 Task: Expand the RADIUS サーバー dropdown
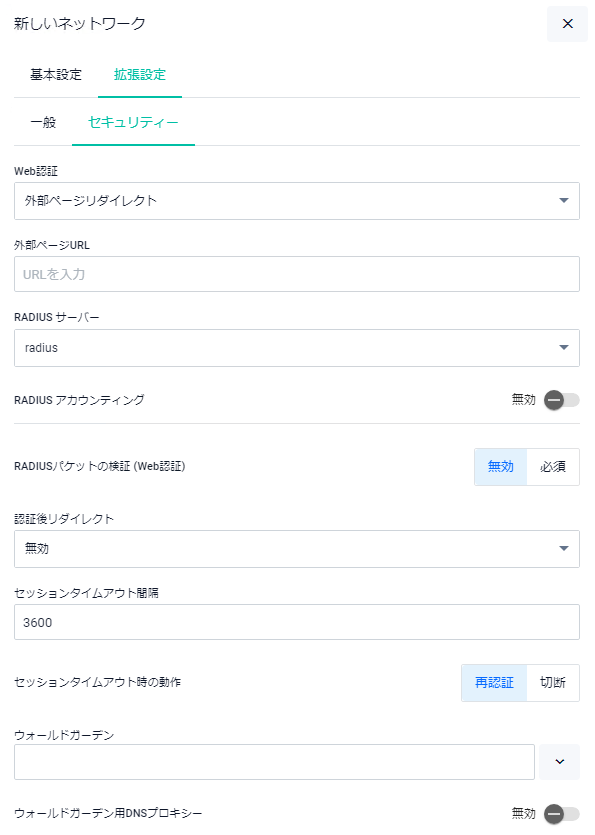tap(297, 348)
